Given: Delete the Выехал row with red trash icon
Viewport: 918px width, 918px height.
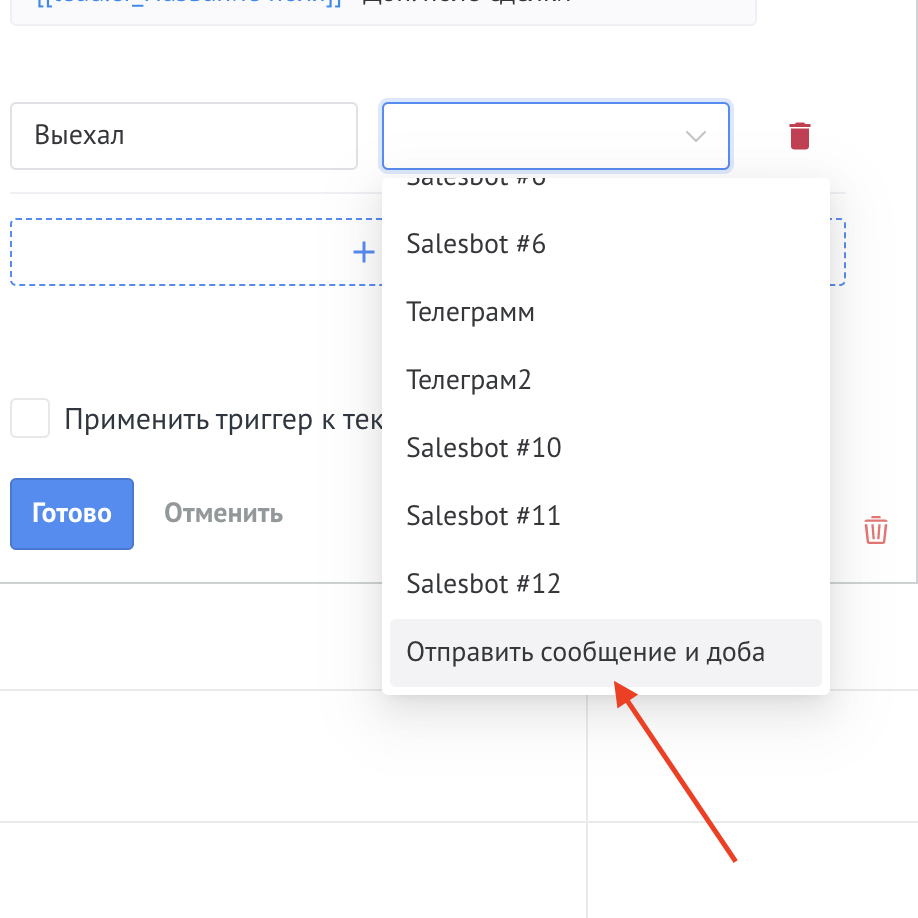Looking at the screenshot, I should pyautogui.click(x=799, y=136).
